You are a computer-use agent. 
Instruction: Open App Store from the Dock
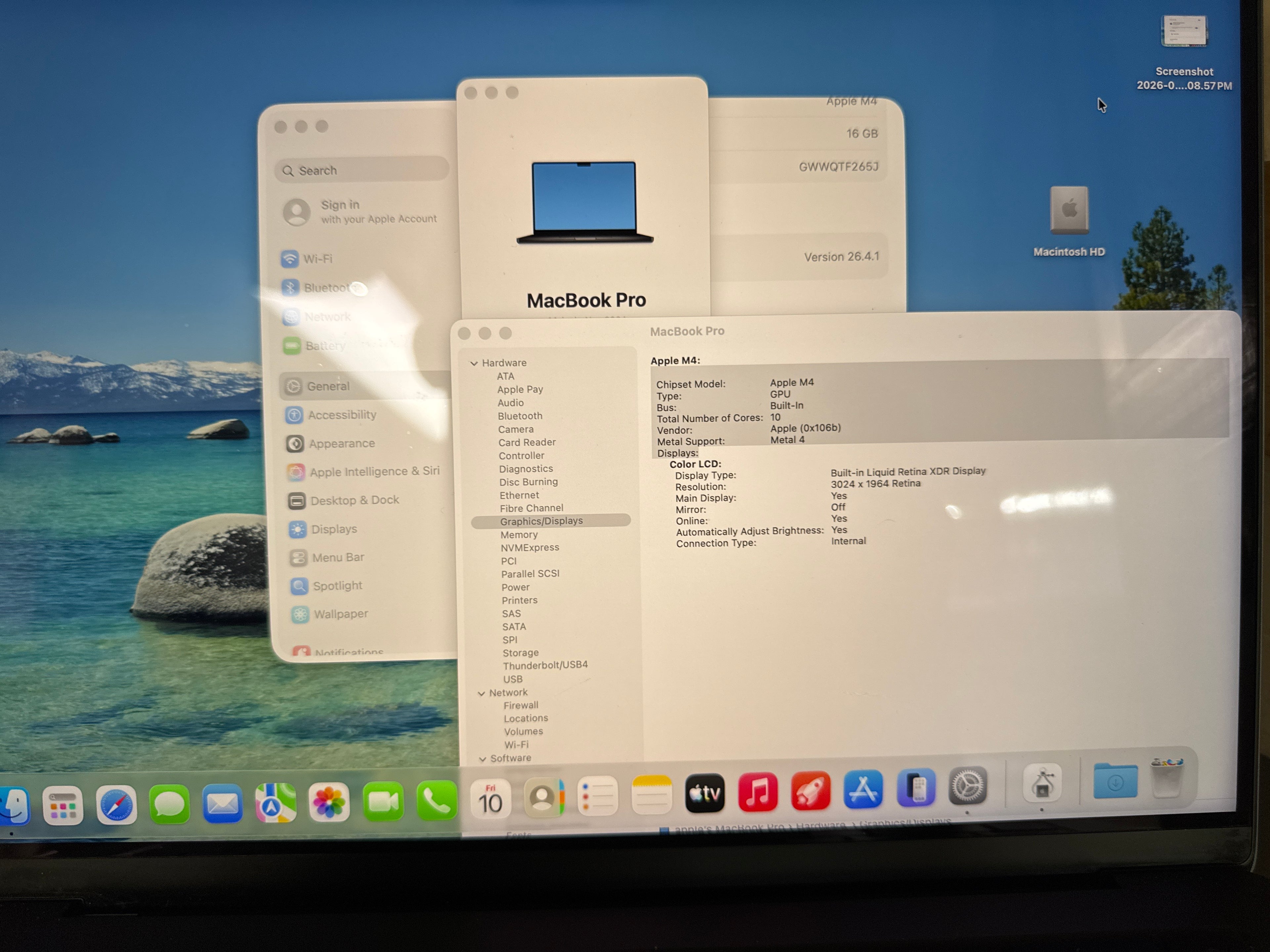(x=863, y=790)
